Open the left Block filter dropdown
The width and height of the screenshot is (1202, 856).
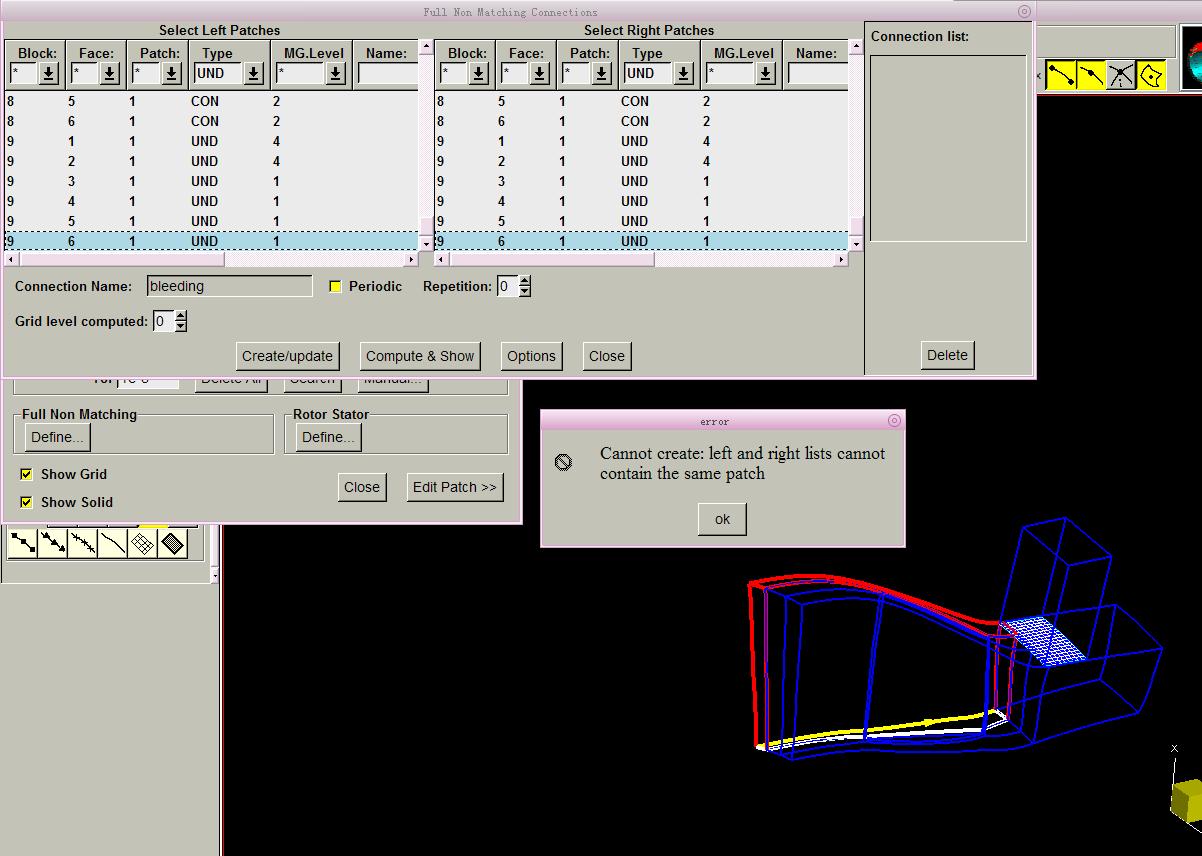click(x=49, y=73)
